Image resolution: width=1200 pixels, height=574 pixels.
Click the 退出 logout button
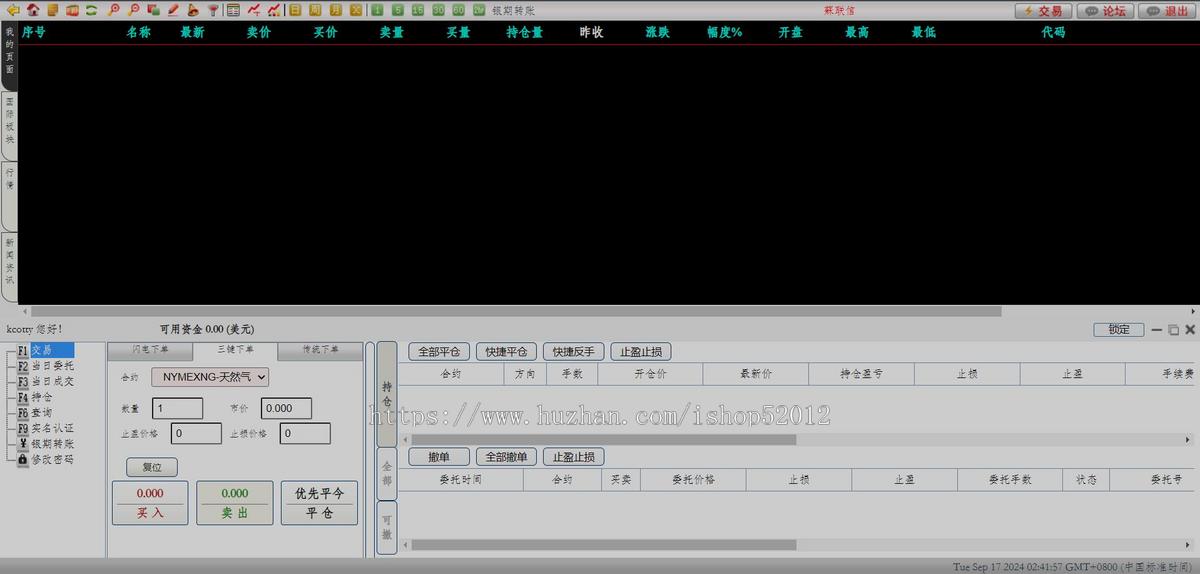(x=1167, y=10)
